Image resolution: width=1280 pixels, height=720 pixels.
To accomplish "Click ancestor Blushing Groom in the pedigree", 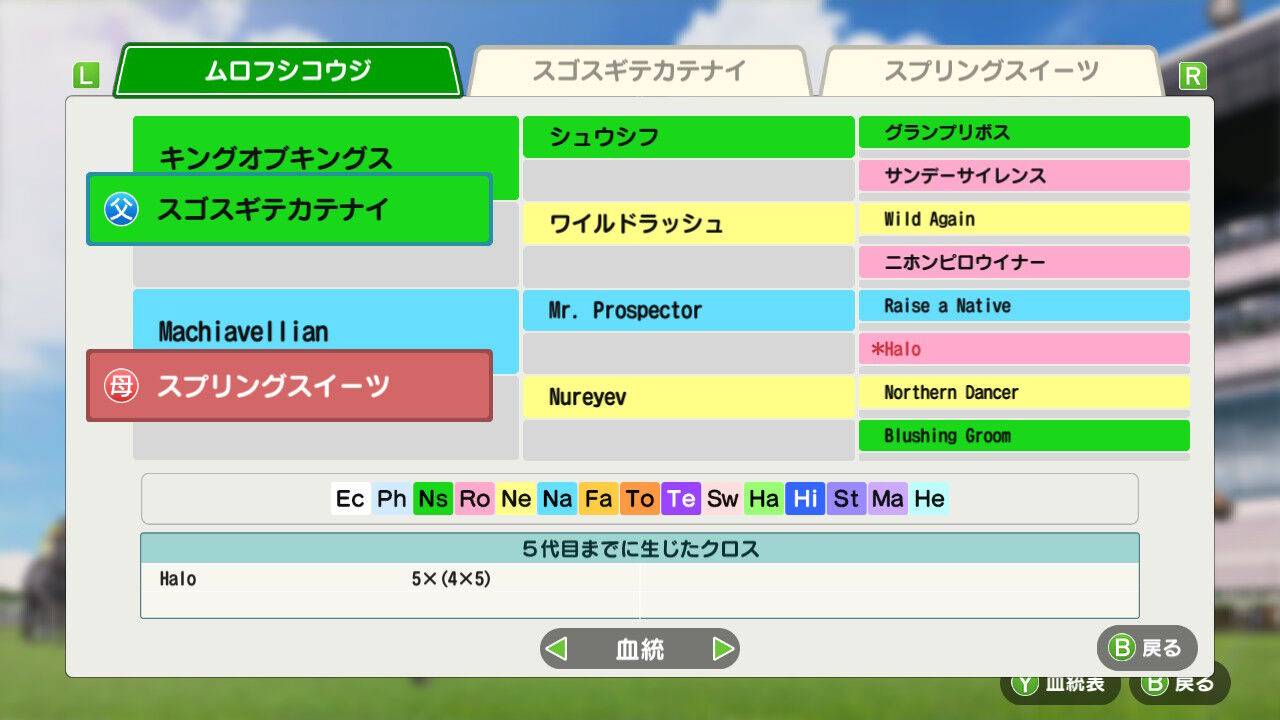I will [1024, 435].
